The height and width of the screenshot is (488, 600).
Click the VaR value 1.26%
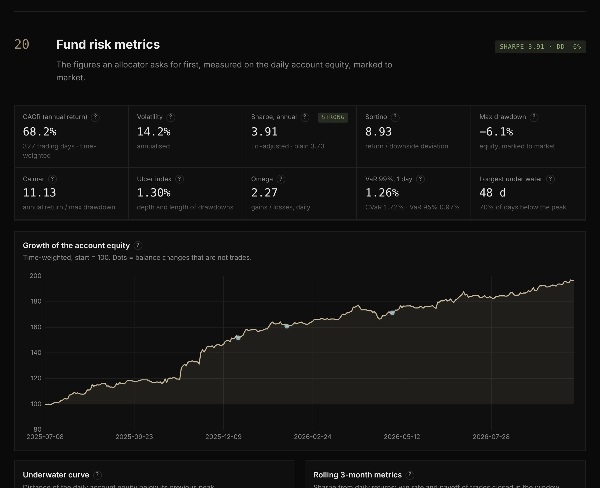pos(382,193)
